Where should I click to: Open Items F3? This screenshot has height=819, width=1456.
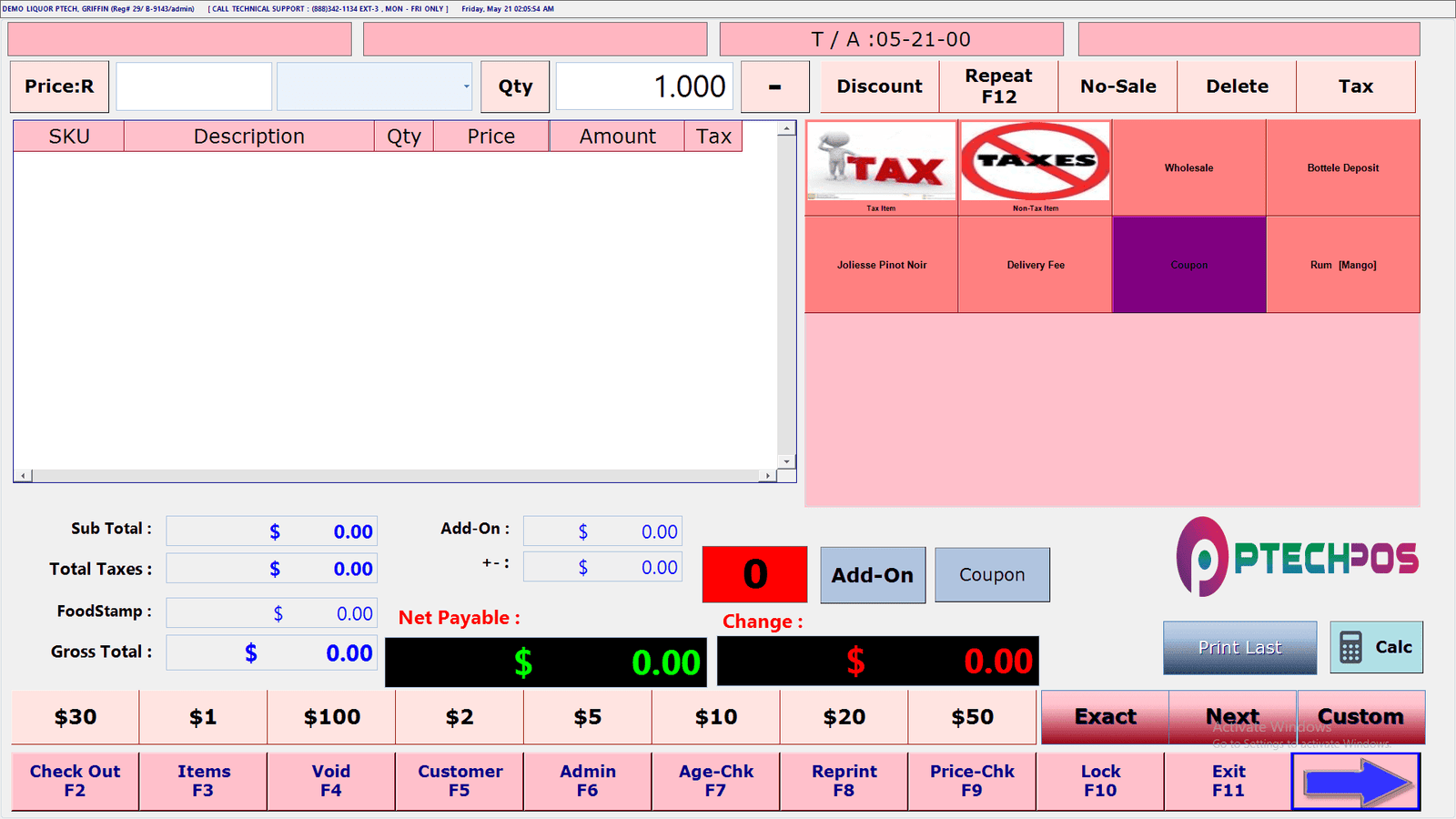(203, 781)
